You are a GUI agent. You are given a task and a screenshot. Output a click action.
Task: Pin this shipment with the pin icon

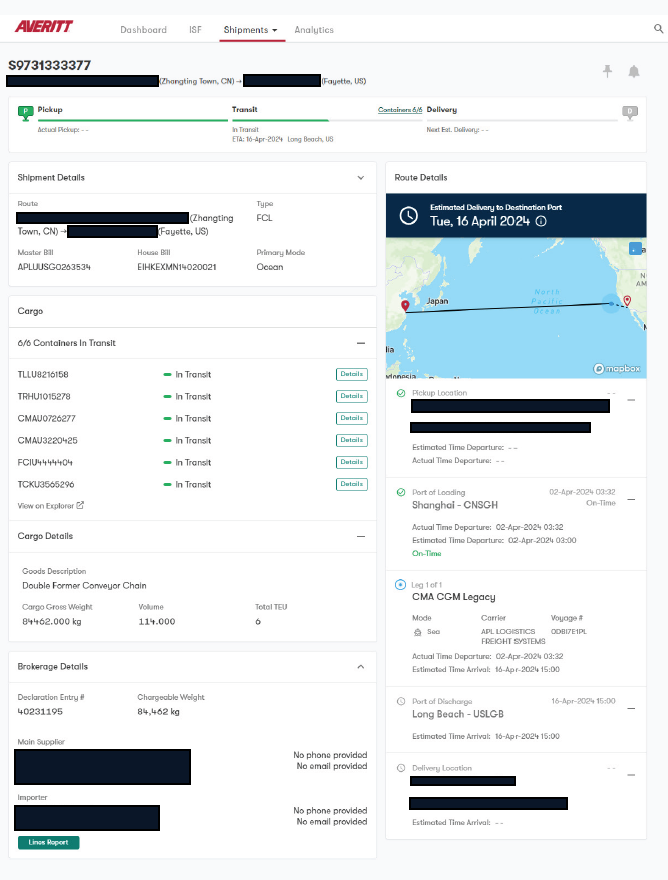[607, 71]
